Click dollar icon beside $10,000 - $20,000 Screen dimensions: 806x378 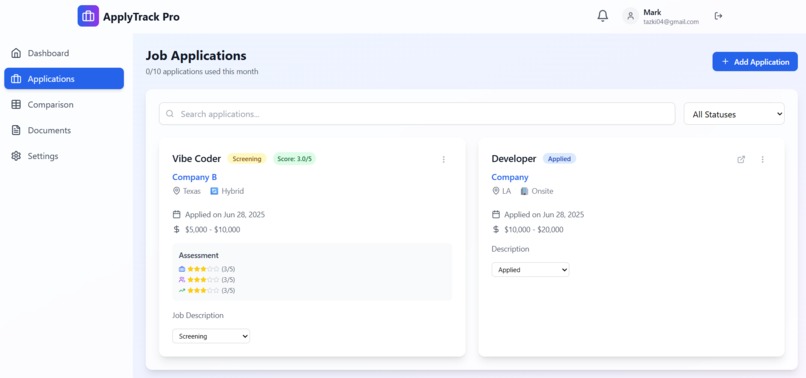[496, 229]
